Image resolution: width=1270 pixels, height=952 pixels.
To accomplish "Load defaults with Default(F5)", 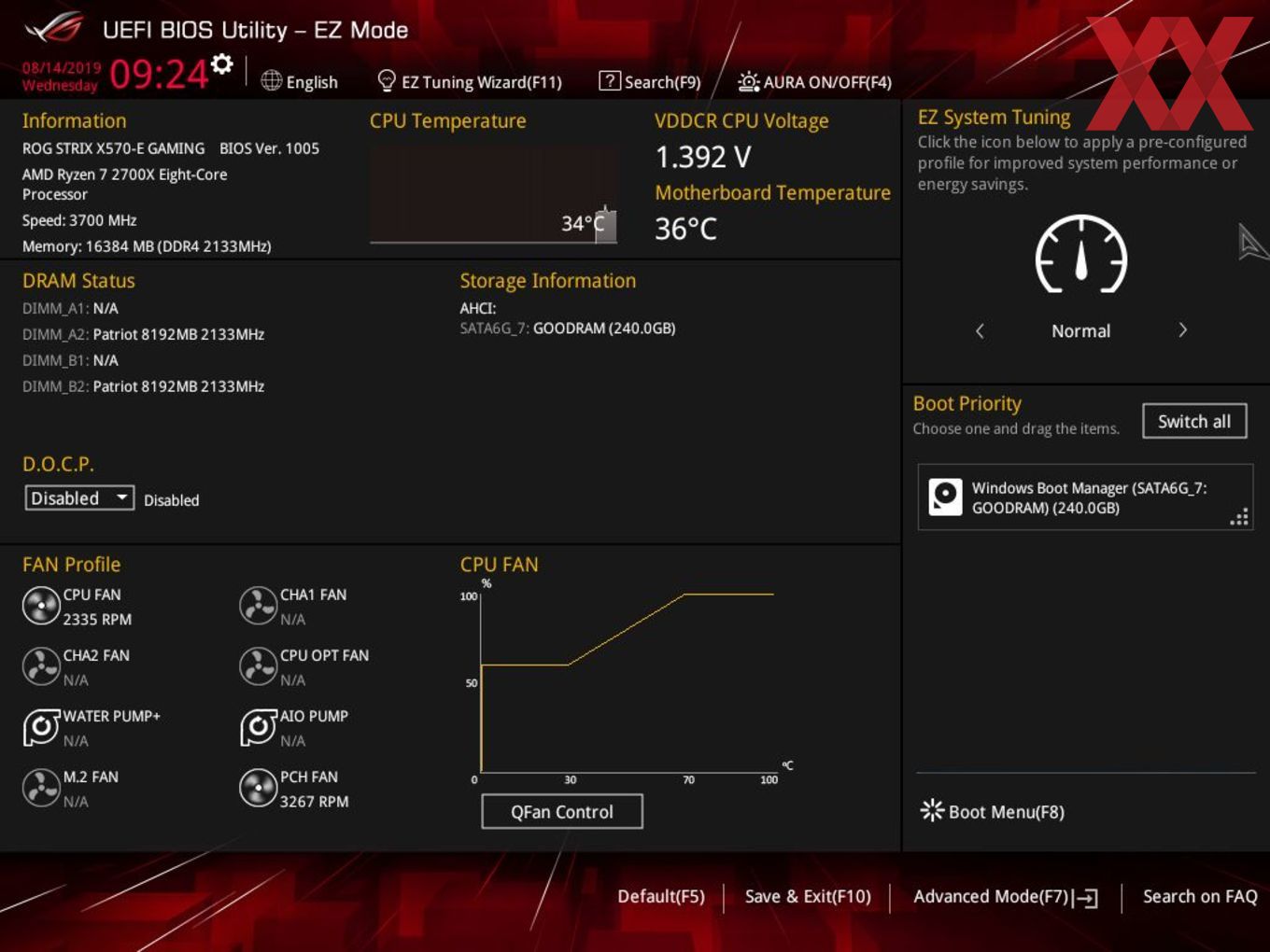I will coord(661,897).
